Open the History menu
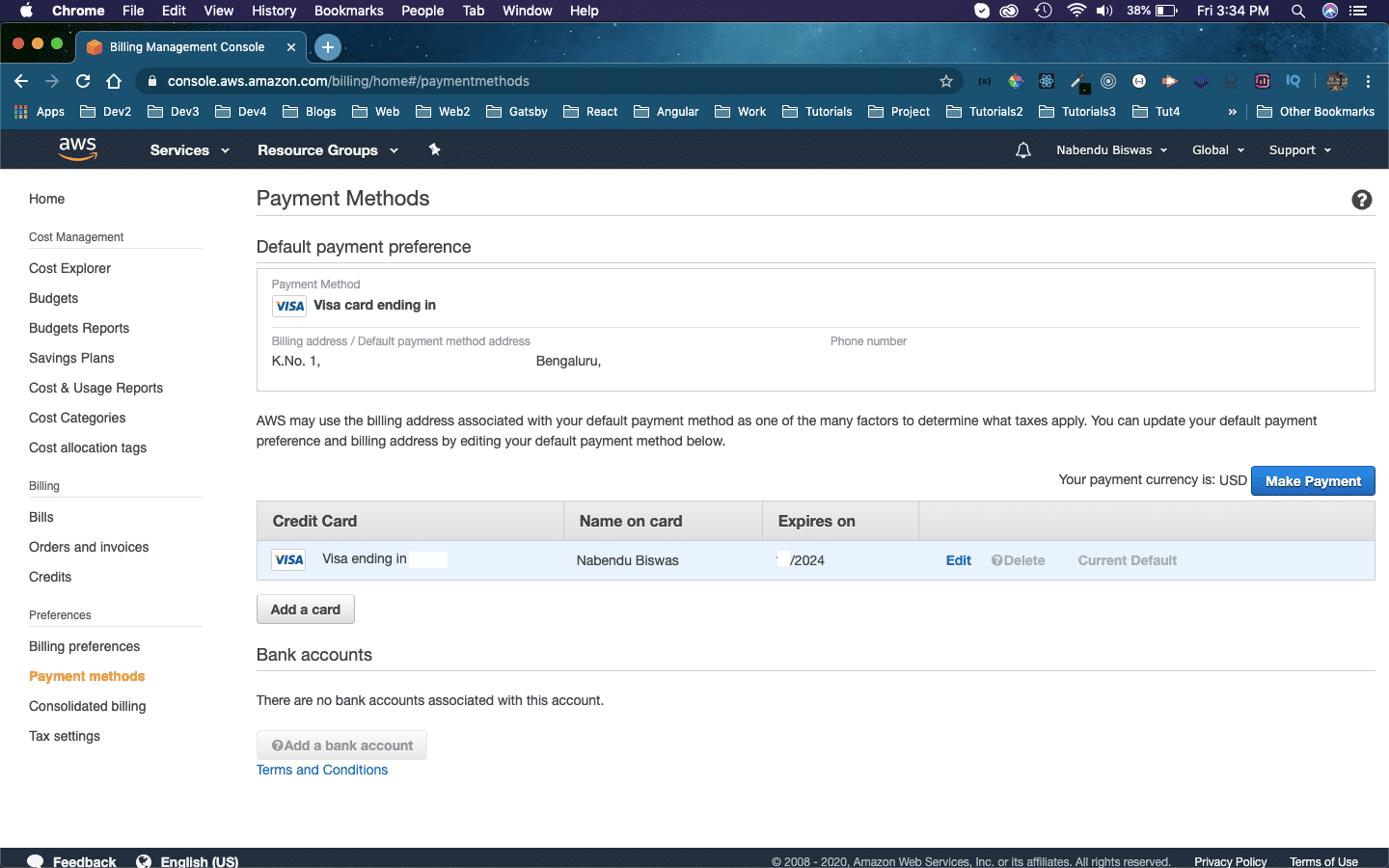The height and width of the screenshot is (868, 1389). point(274,11)
